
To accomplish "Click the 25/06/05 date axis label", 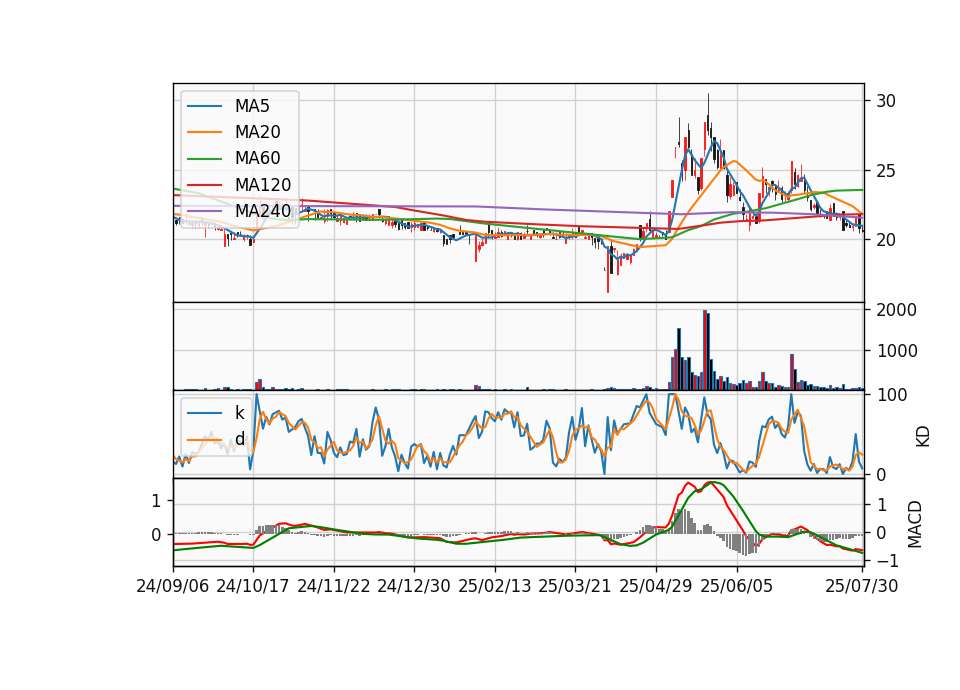I will pyautogui.click(x=737, y=586).
